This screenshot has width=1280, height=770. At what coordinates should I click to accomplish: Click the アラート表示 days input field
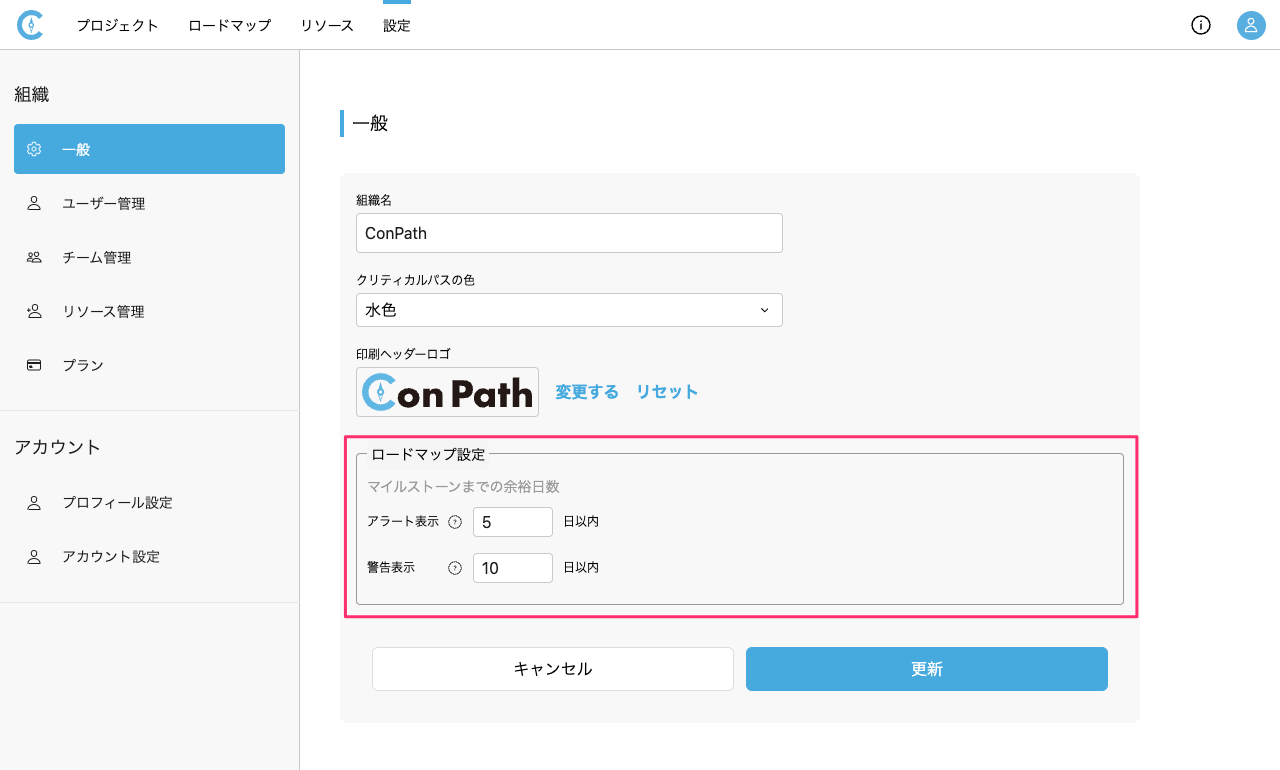(x=512, y=522)
